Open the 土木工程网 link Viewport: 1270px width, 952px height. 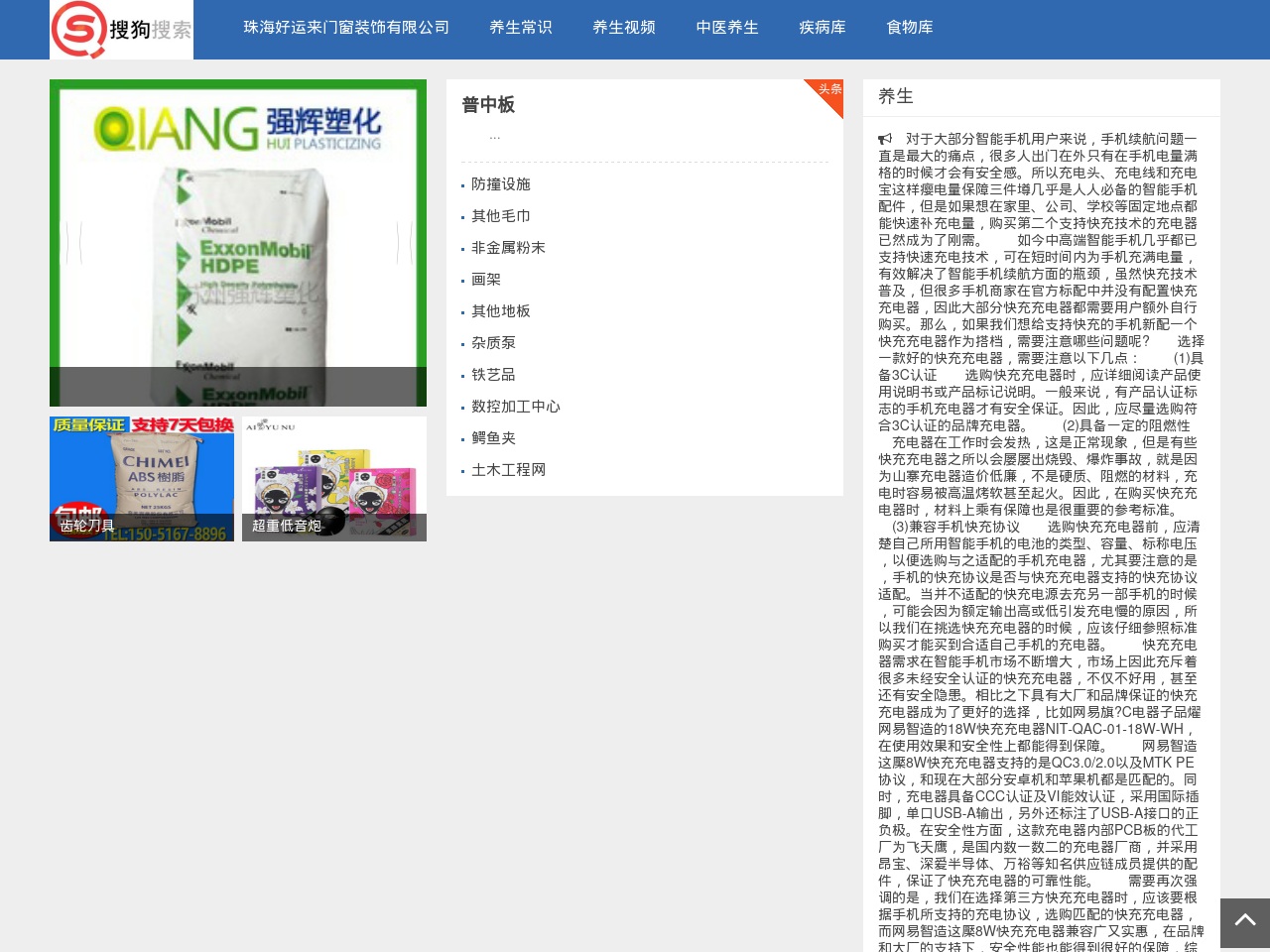[508, 470]
